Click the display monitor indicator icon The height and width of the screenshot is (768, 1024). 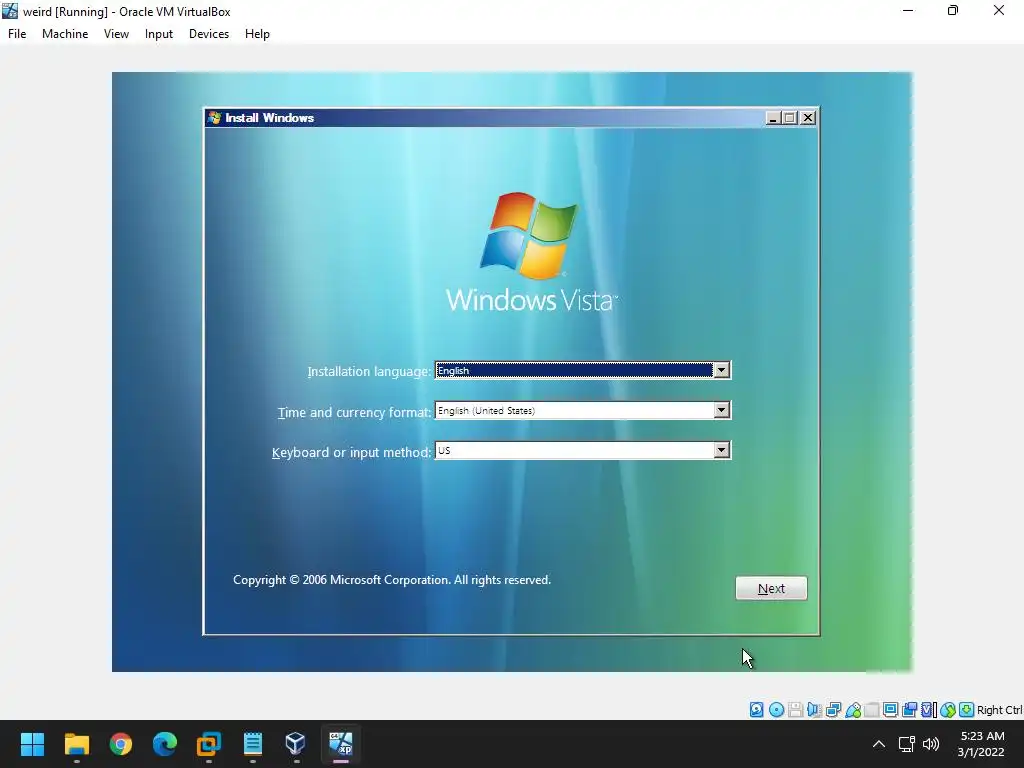[x=890, y=710]
